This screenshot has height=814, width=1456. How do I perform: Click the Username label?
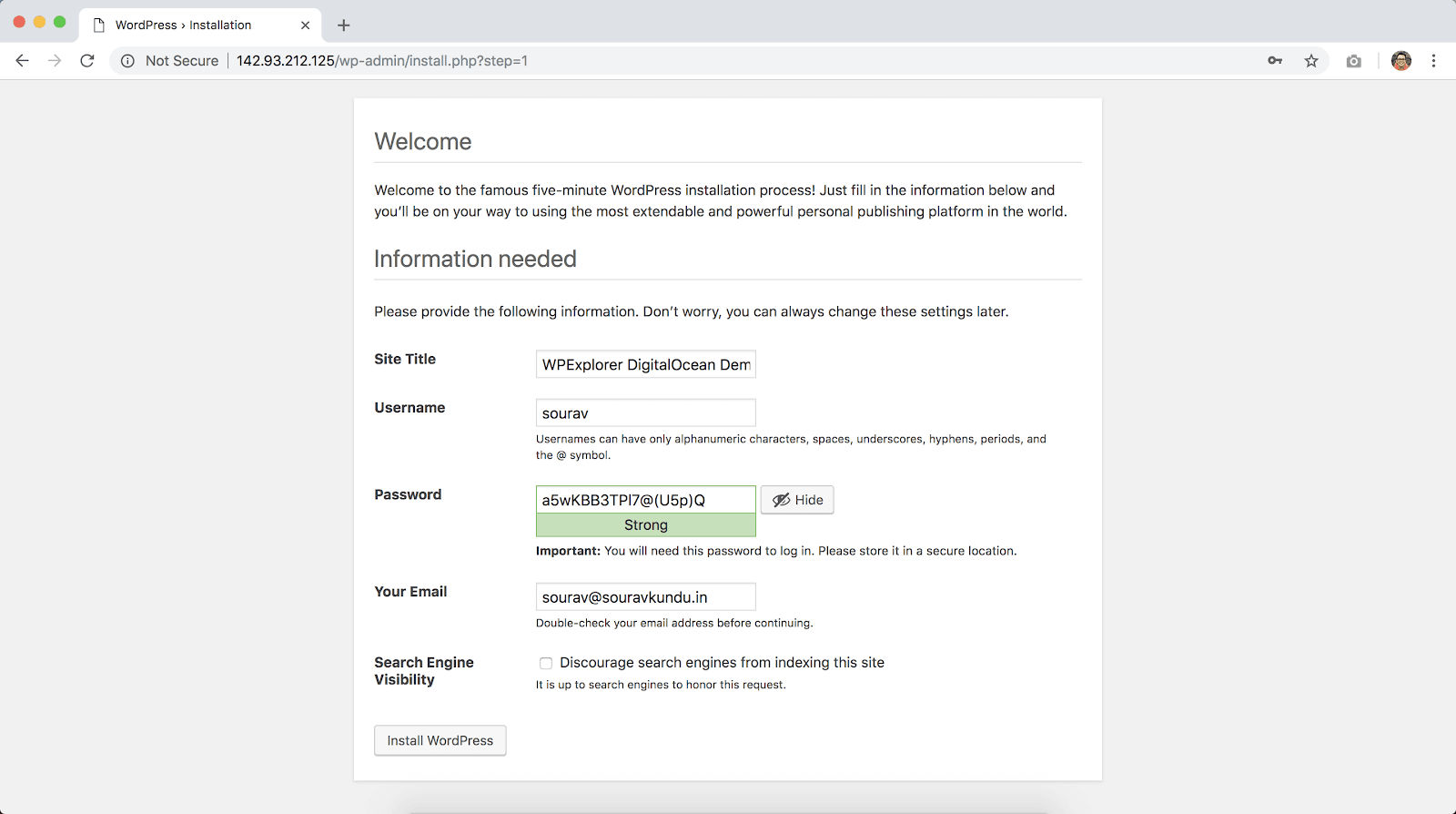coord(409,408)
